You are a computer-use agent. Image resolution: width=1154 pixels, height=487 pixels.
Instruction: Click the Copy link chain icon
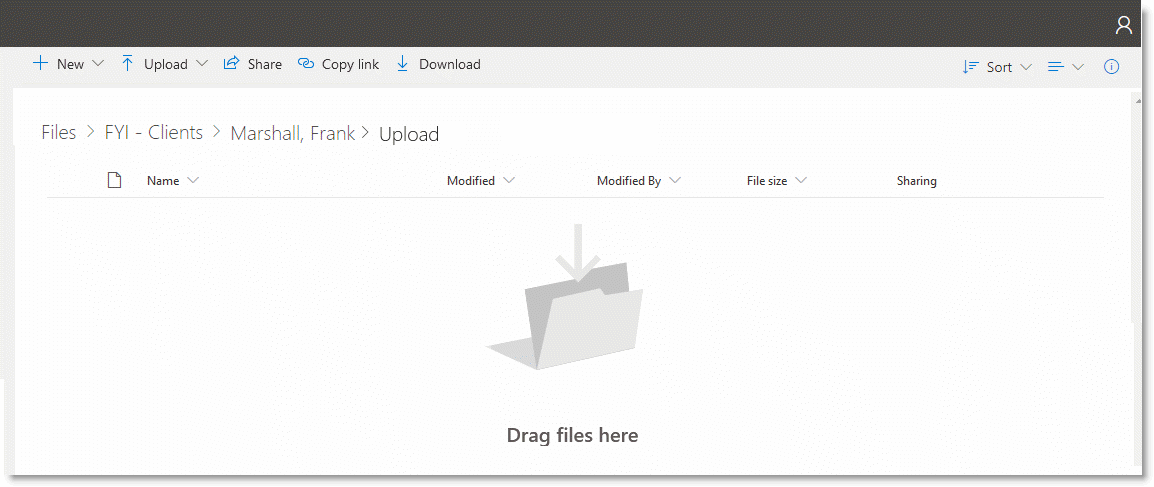(305, 64)
